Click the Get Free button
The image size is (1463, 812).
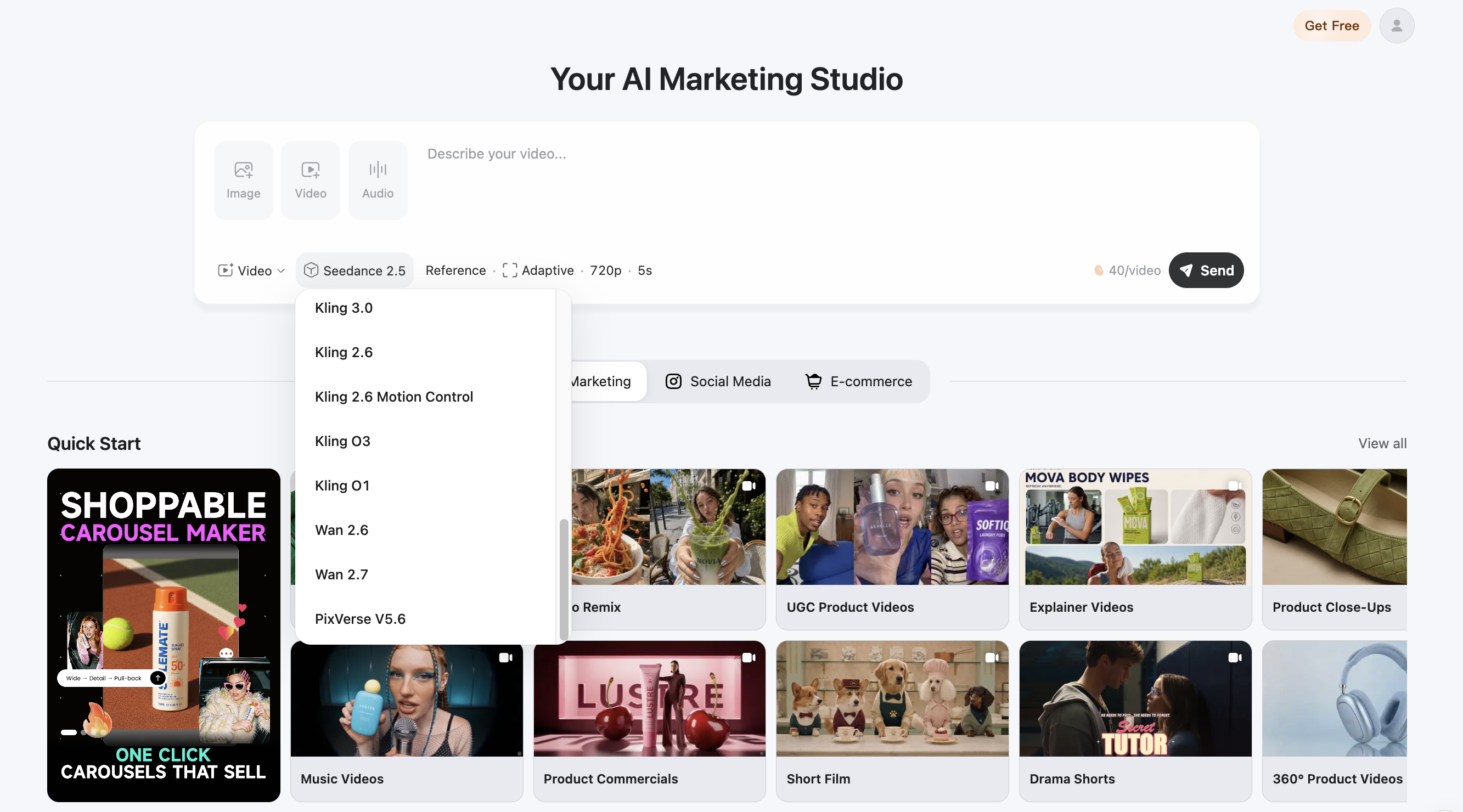(1332, 26)
